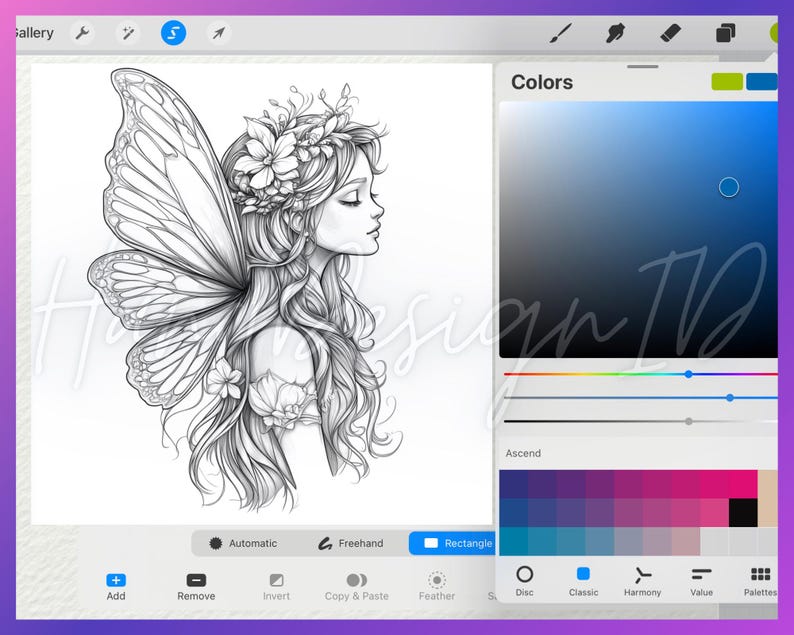This screenshot has width=794, height=635.
Task: Tap the Invert selection button
Action: click(276, 586)
